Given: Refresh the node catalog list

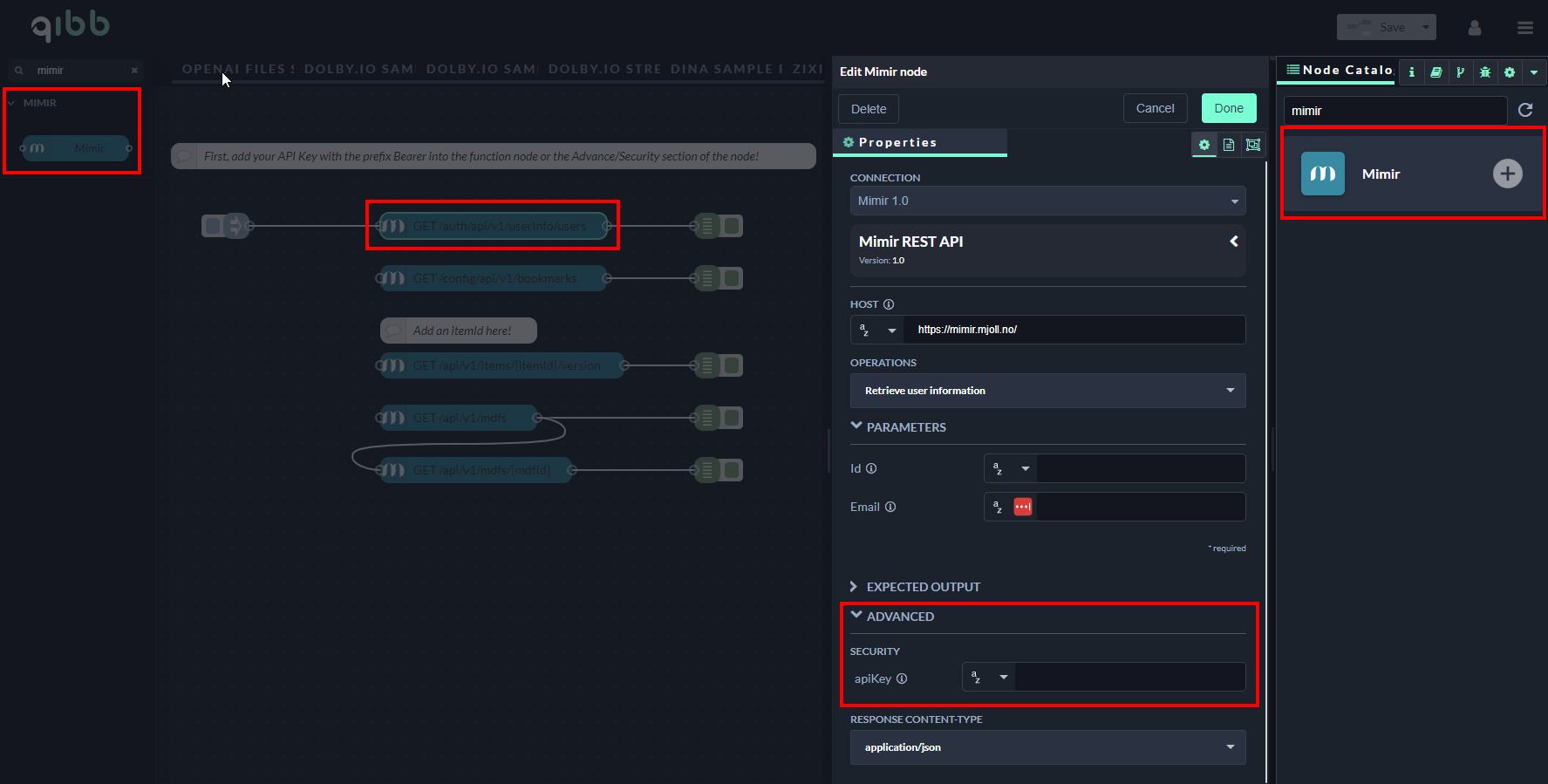Looking at the screenshot, I should (x=1525, y=110).
